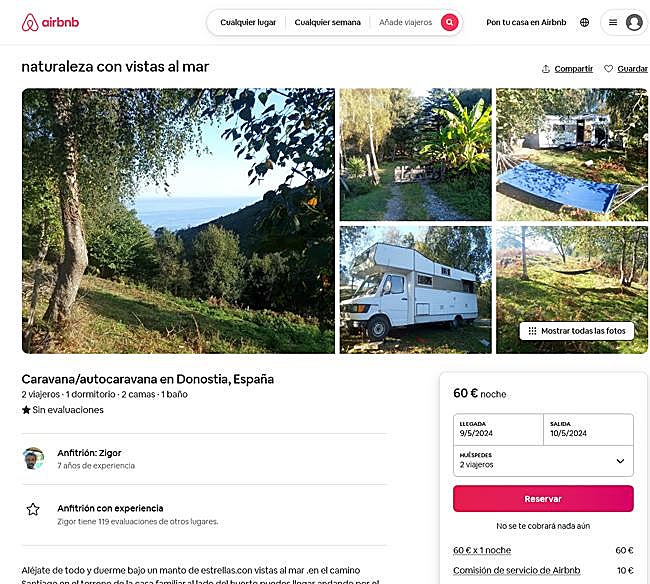
Task: Click 'Añade viajeros' in the search bar
Action: coord(405,22)
